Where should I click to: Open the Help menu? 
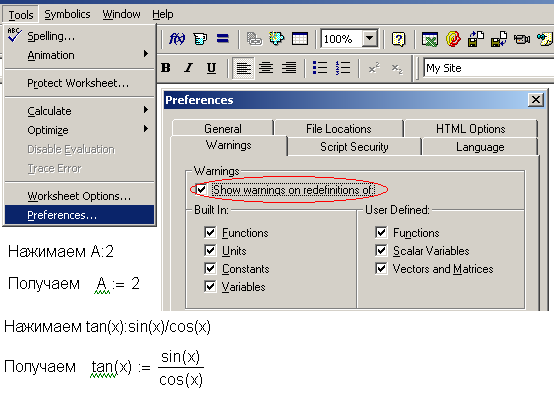pos(163,14)
